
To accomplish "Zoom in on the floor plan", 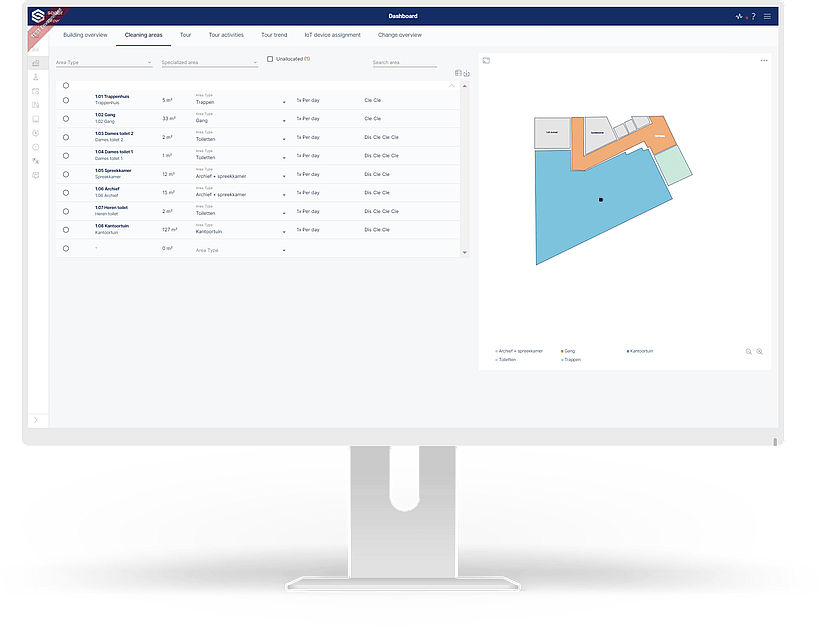I will [760, 352].
